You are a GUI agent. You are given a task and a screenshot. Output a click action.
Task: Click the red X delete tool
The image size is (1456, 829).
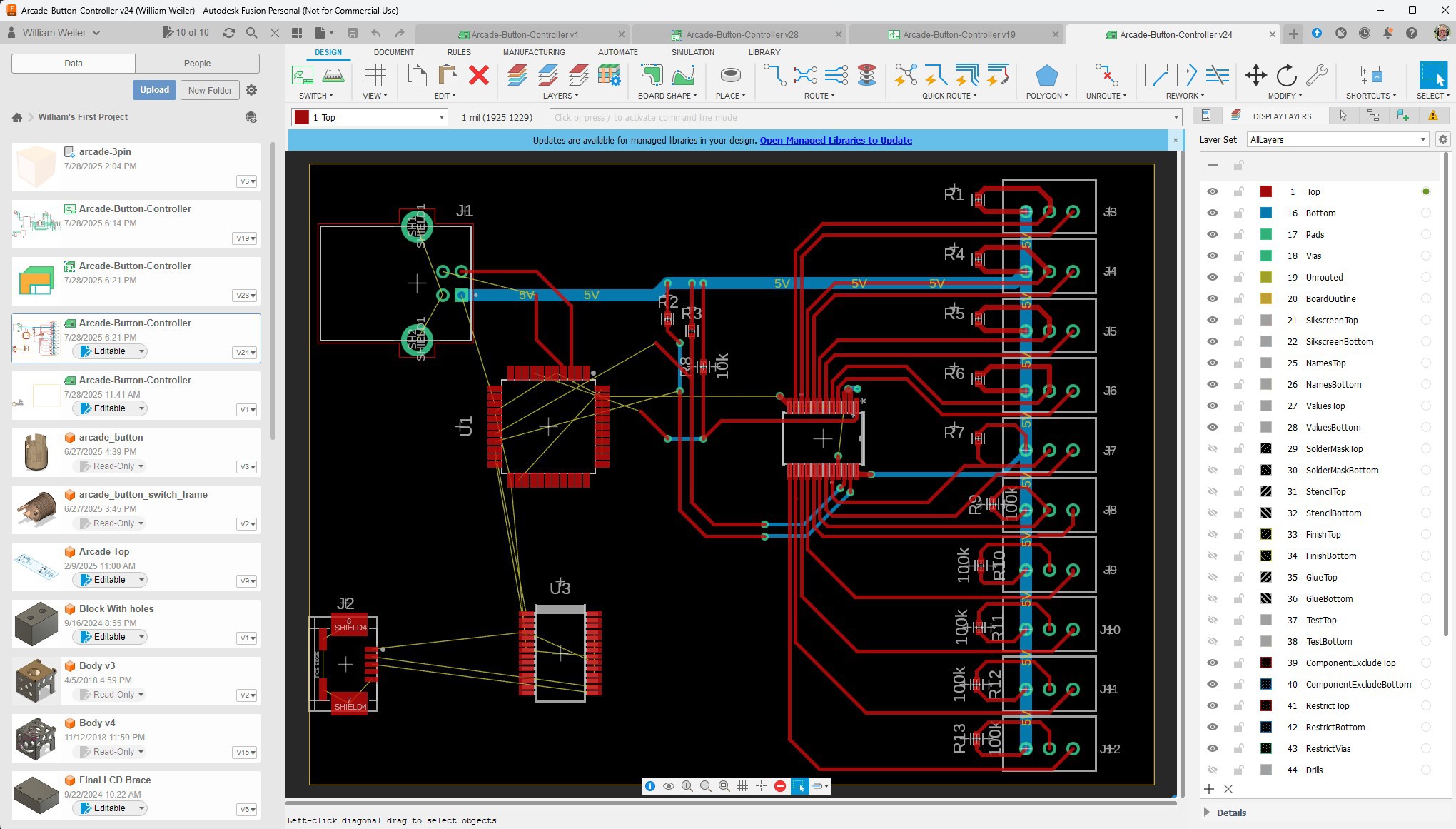point(479,75)
